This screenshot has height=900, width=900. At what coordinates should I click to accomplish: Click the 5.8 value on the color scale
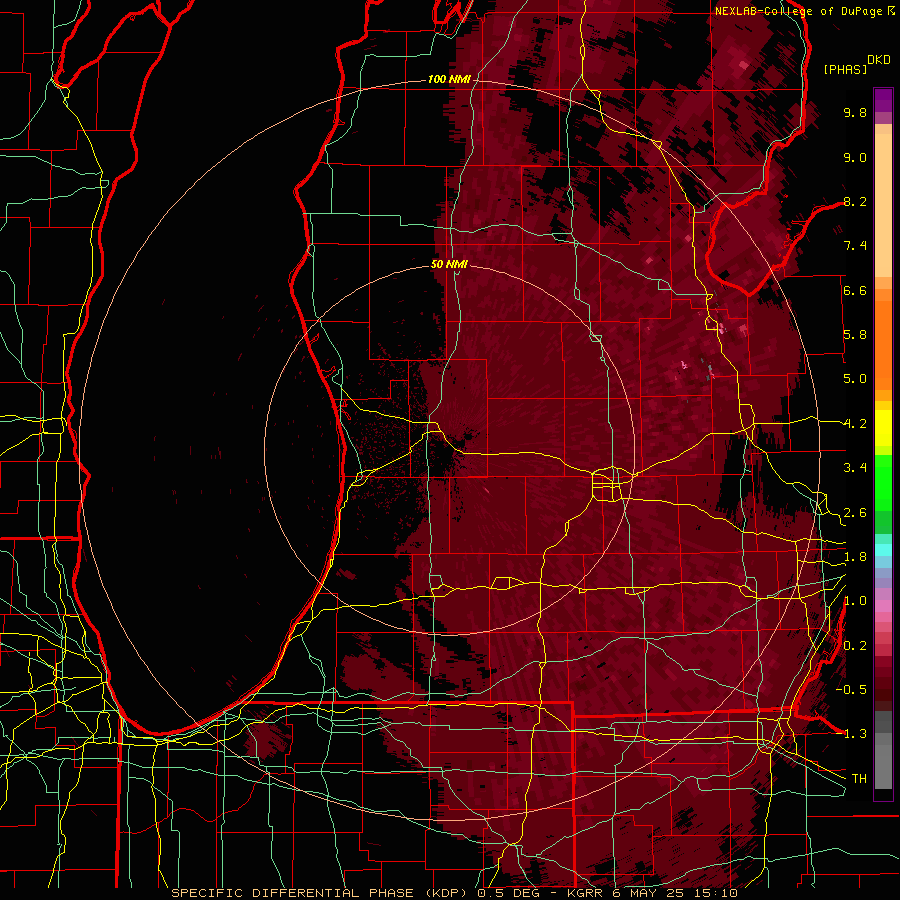pos(855,335)
